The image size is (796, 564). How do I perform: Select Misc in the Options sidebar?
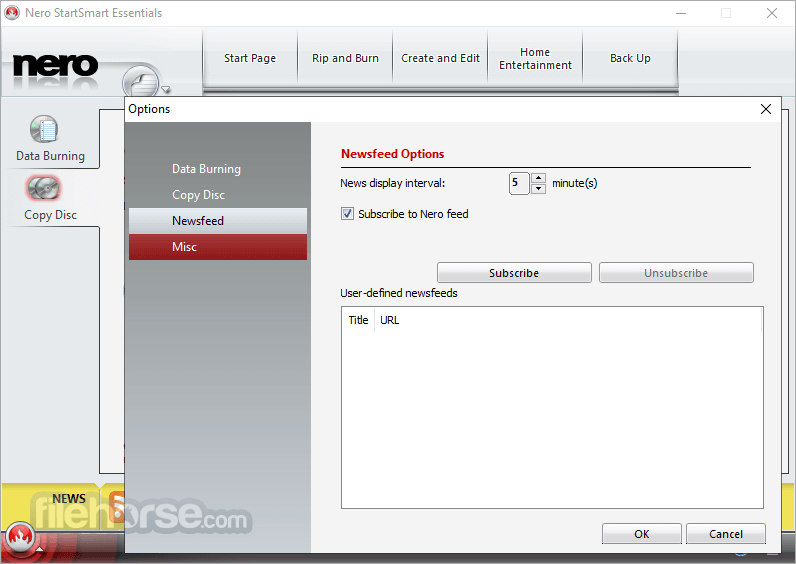tap(218, 247)
